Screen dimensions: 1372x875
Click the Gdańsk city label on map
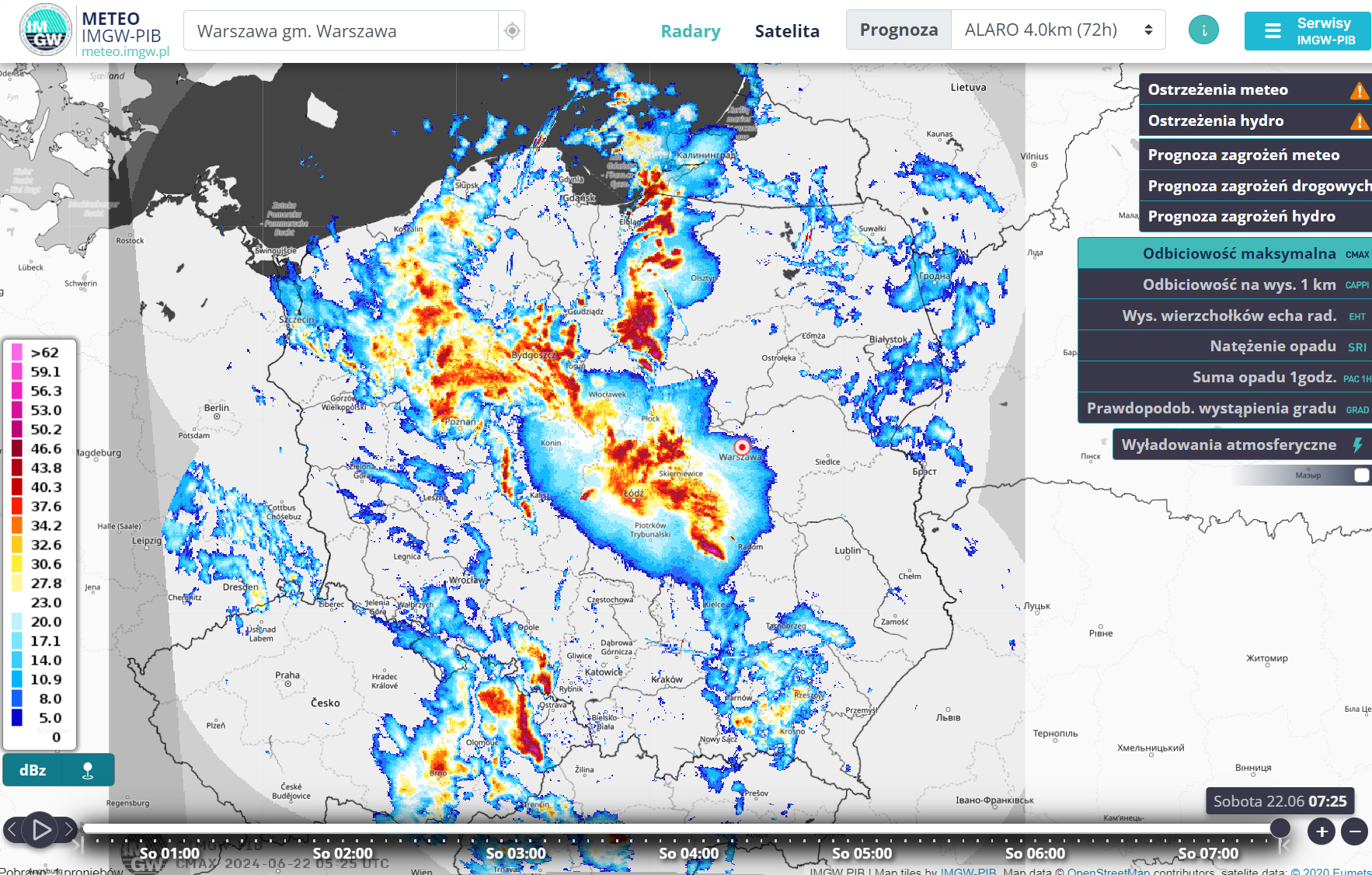(580, 198)
